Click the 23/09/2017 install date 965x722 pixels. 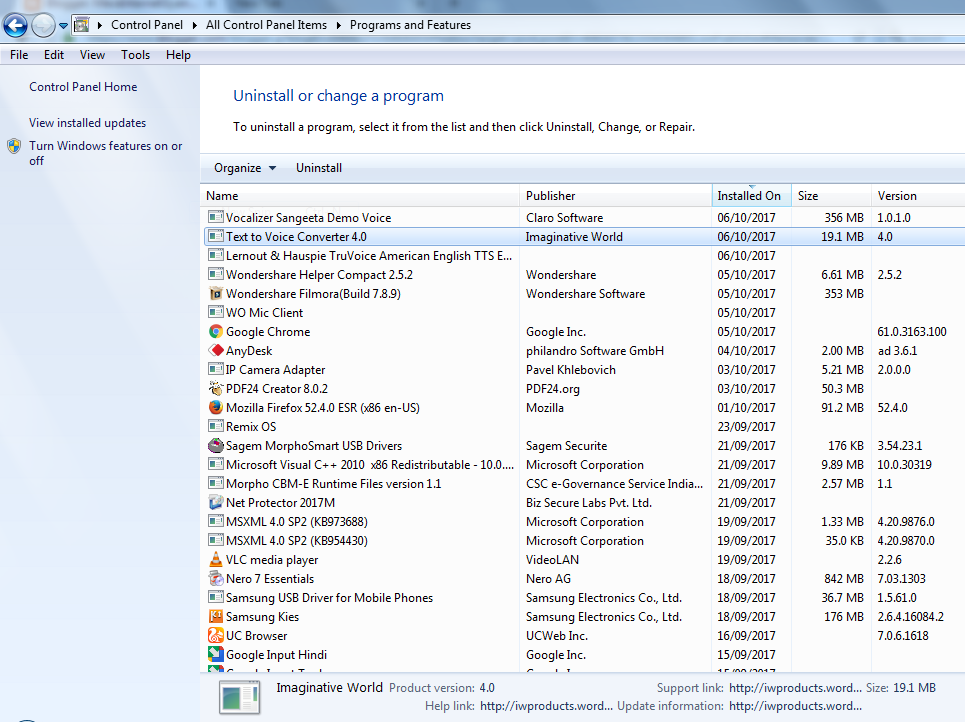tap(746, 427)
